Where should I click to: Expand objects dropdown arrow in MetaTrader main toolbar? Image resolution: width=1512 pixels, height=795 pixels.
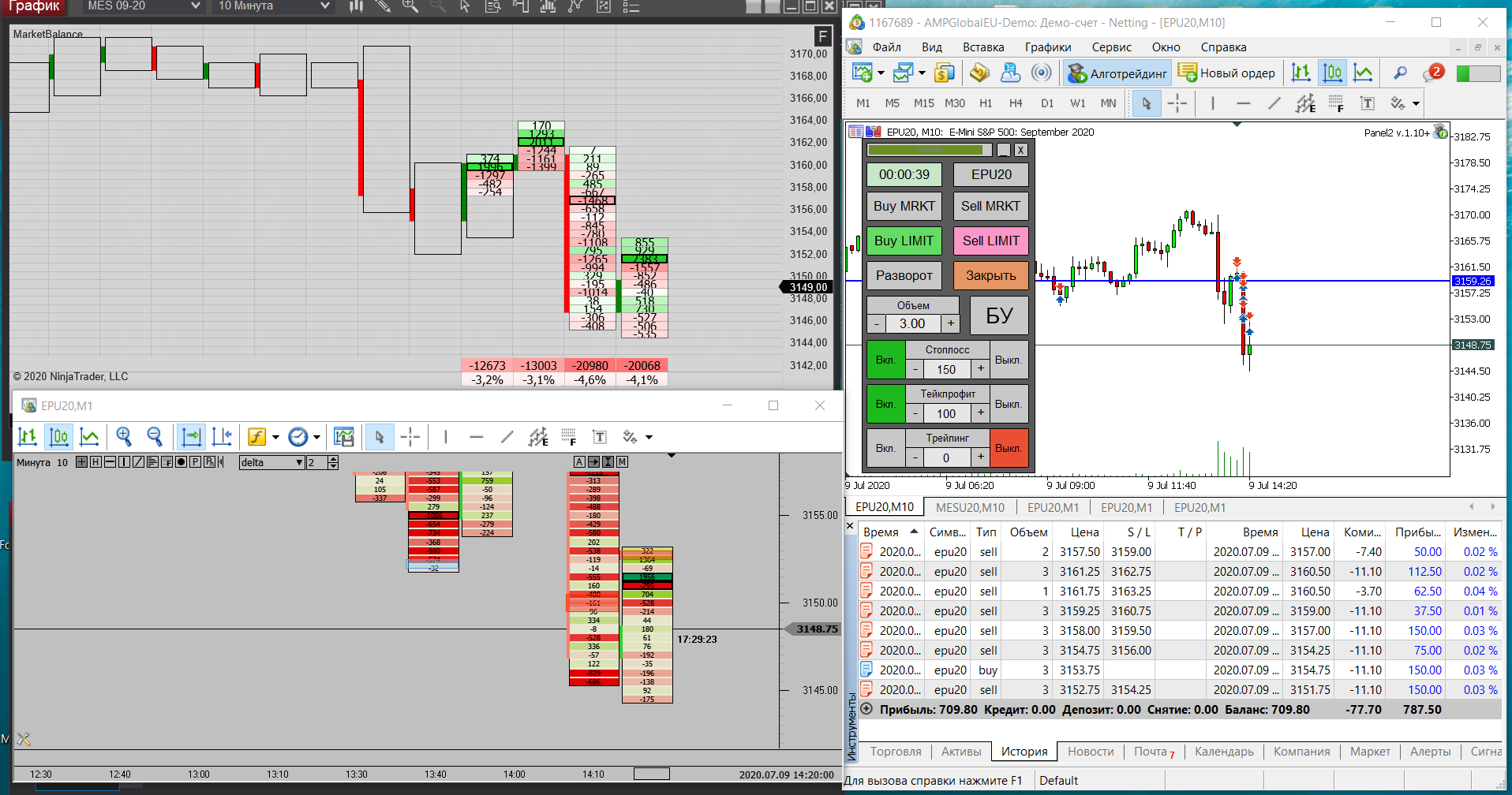(1416, 103)
